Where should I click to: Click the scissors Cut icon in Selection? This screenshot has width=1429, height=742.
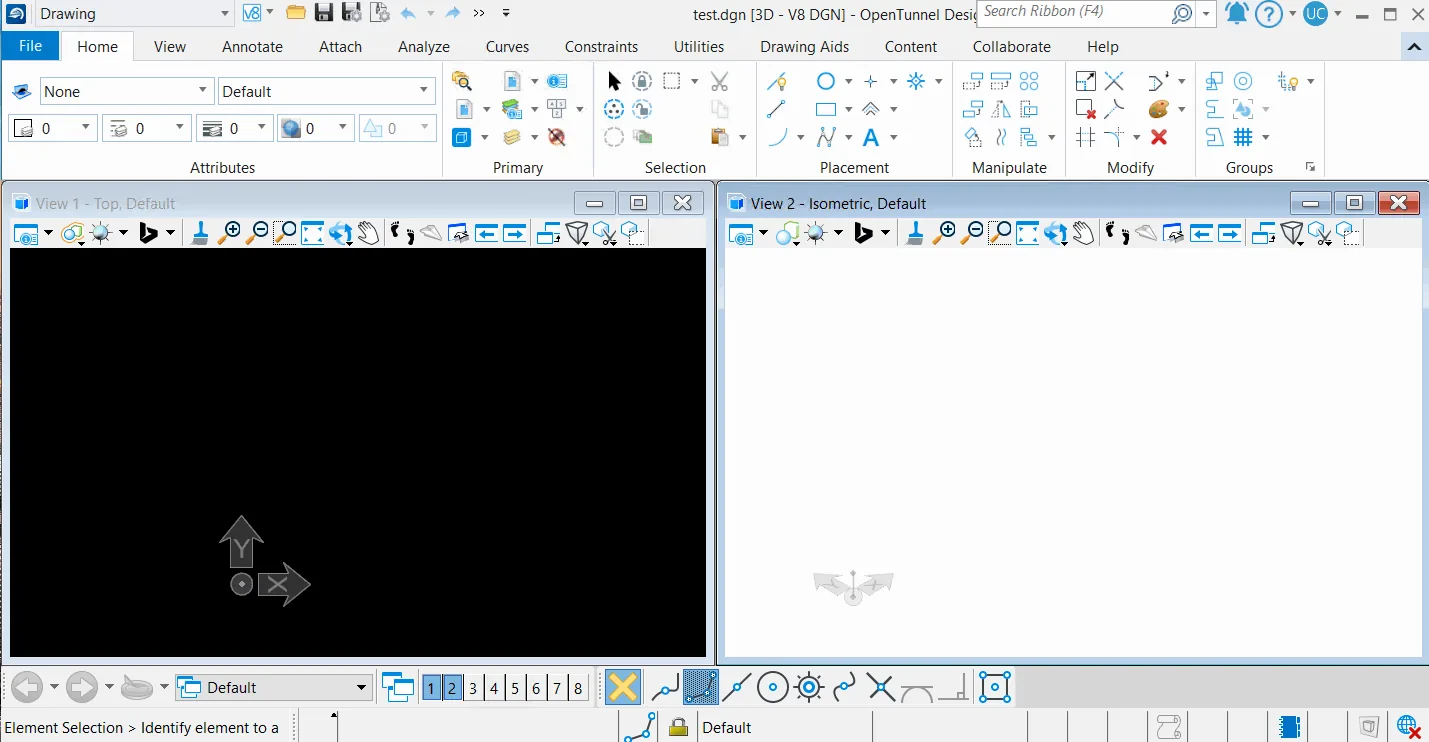(x=719, y=81)
